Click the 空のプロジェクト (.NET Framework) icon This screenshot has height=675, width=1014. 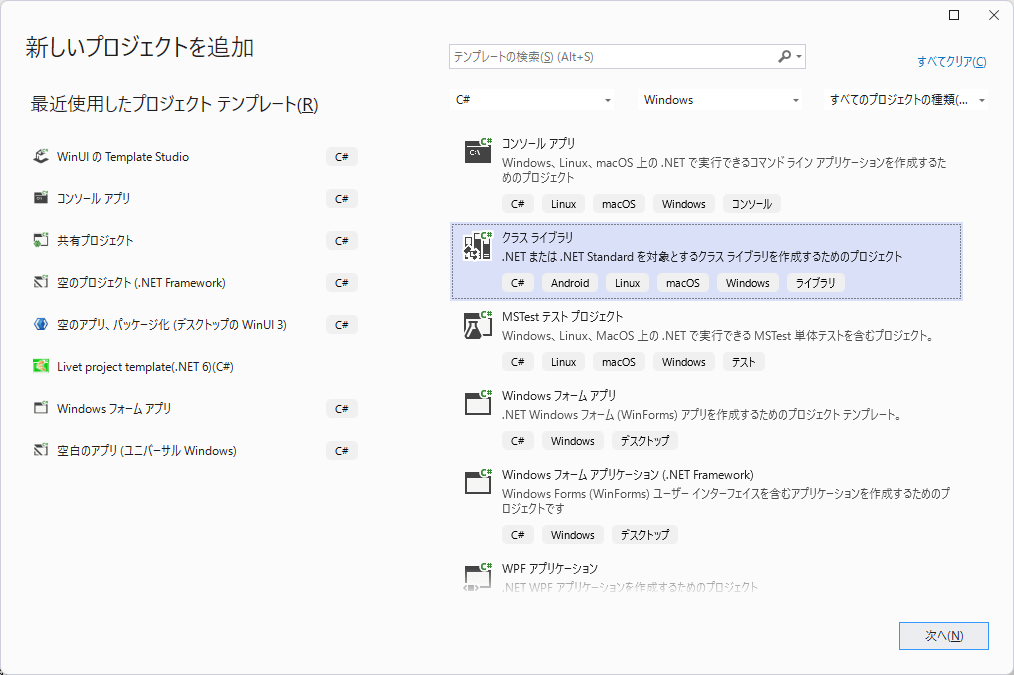click(41, 283)
